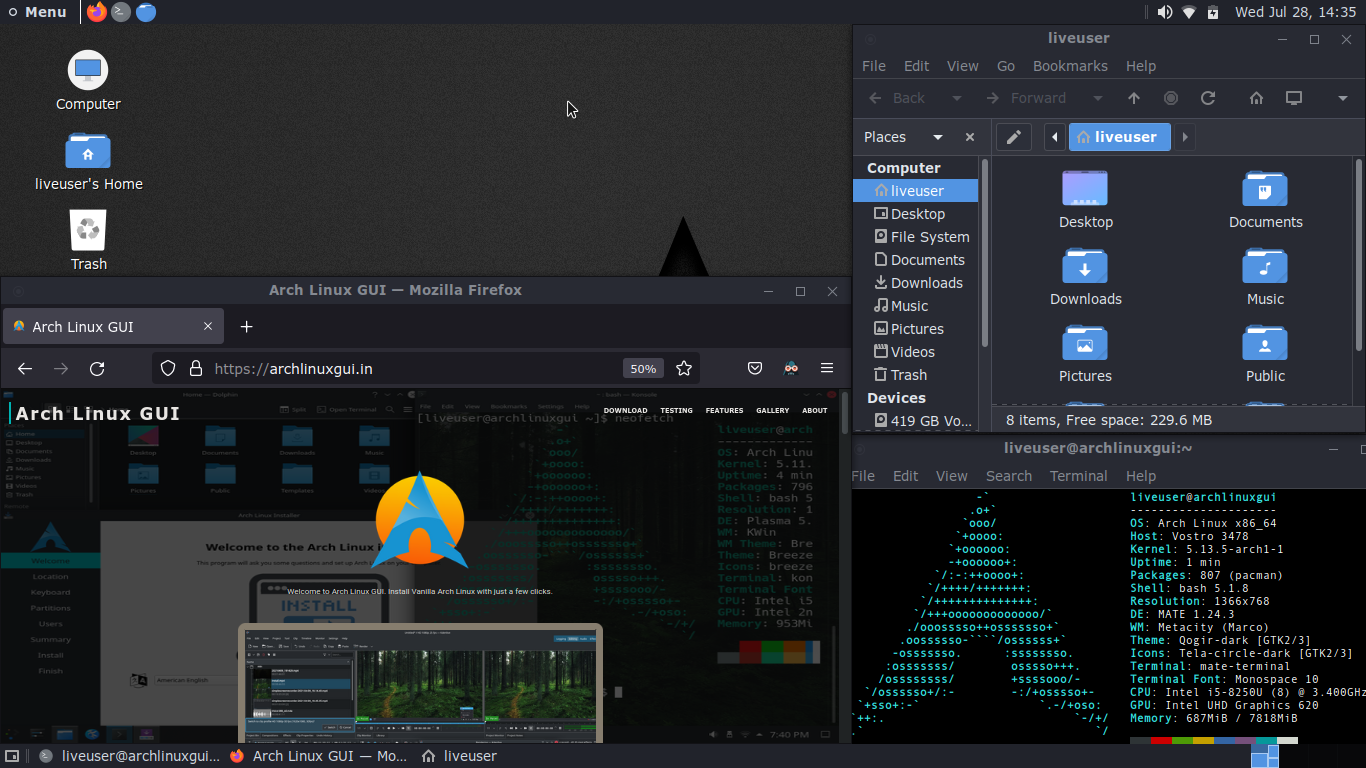Select File System in Places sidebar
This screenshot has width=1366, height=768.
pyautogui.click(x=915, y=237)
